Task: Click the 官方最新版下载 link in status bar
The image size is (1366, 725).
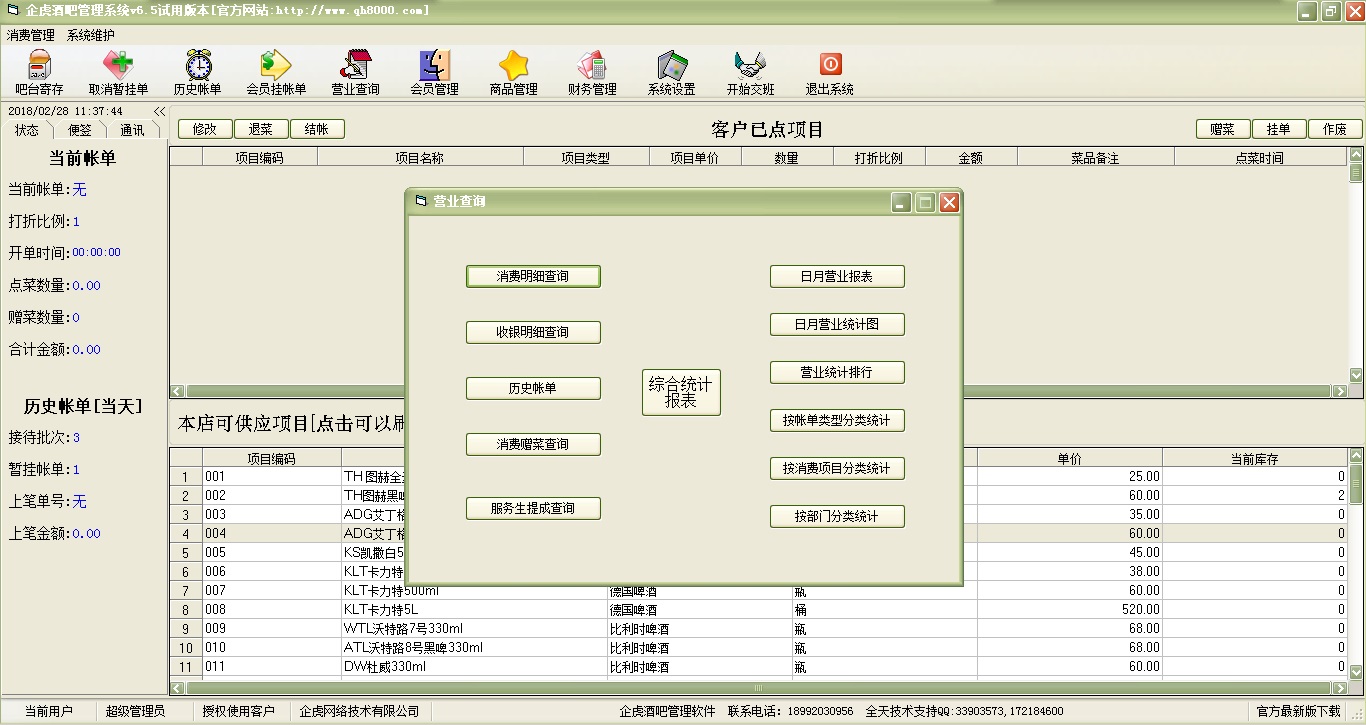Action: tap(1298, 711)
